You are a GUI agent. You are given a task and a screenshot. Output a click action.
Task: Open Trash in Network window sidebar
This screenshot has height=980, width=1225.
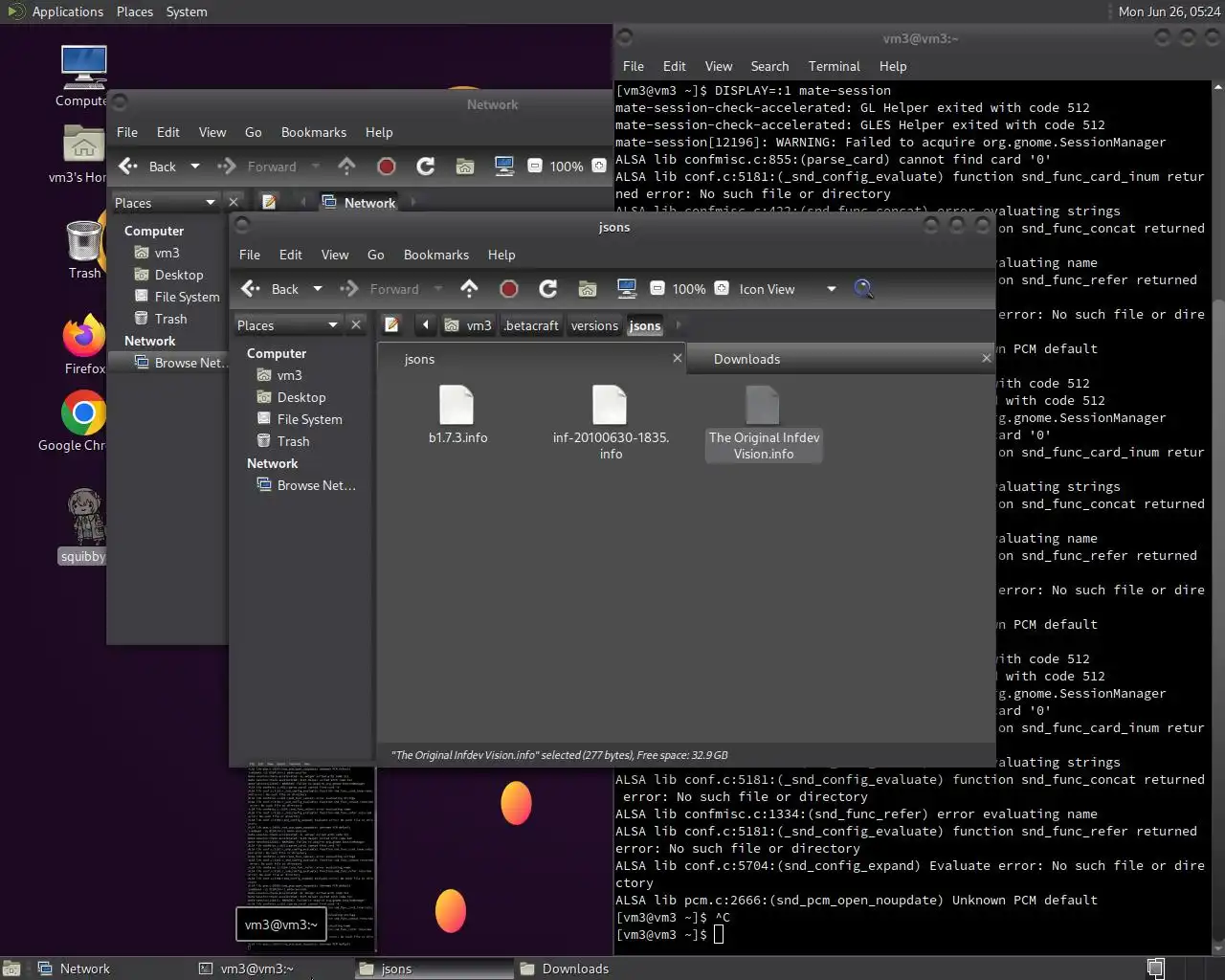tap(161, 319)
